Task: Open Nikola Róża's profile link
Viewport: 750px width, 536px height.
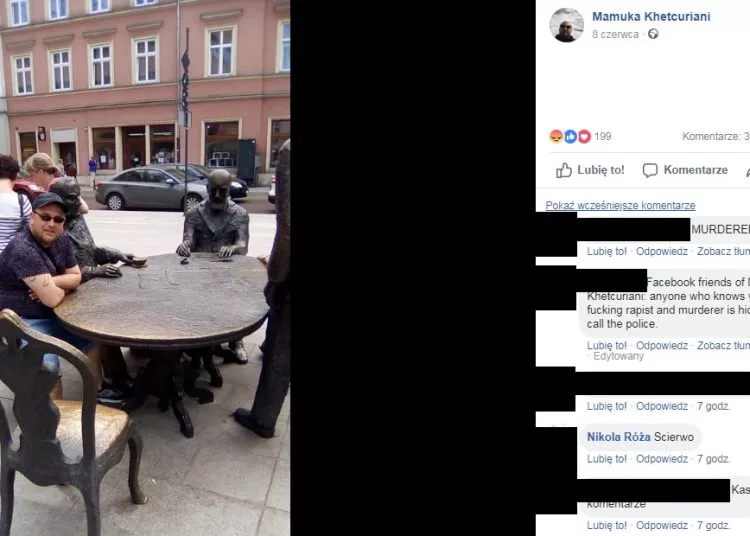Action: click(618, 437)
